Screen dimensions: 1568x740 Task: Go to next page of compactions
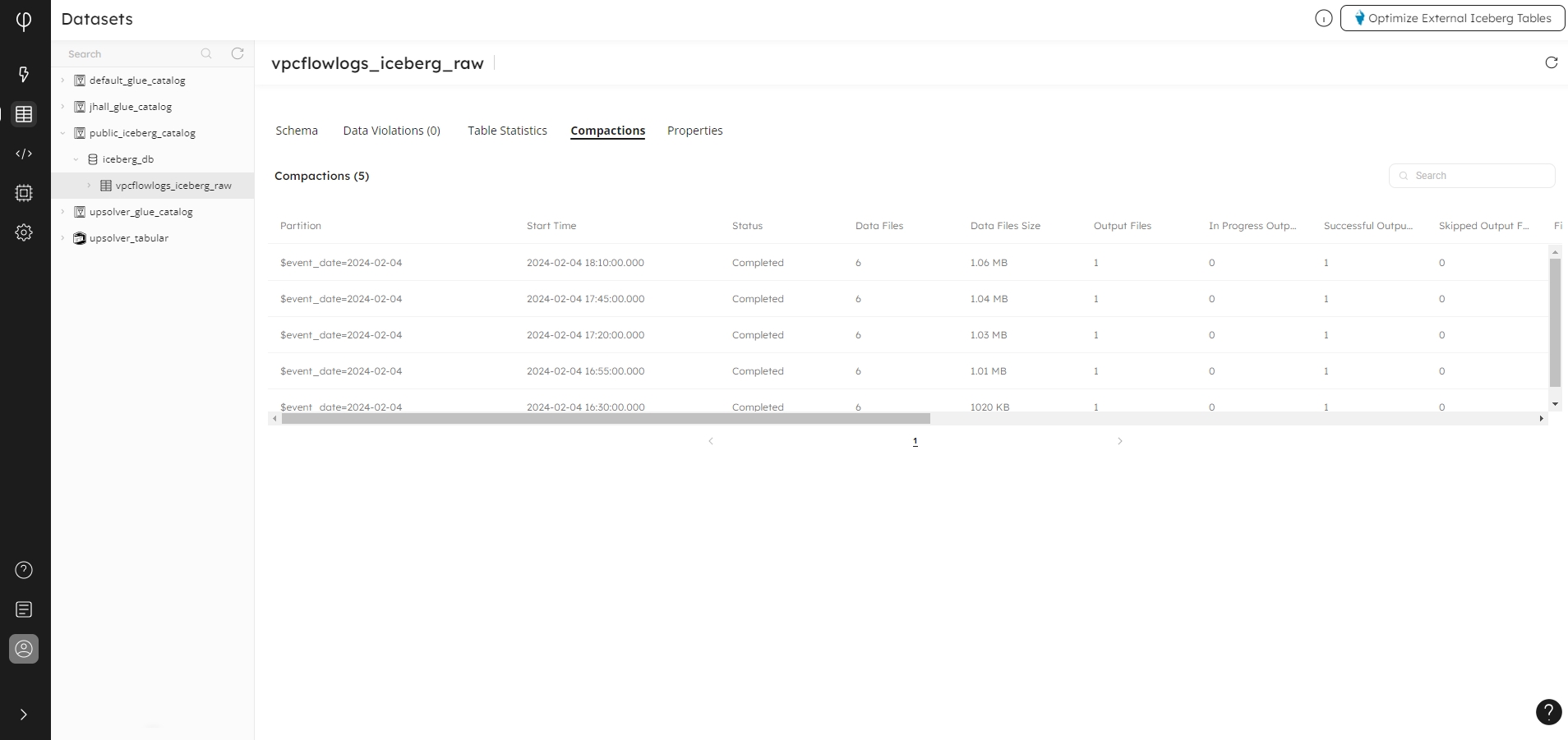(x=1119, y=441)
